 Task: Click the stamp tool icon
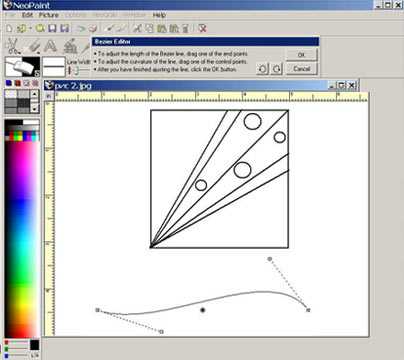point(70,46)
